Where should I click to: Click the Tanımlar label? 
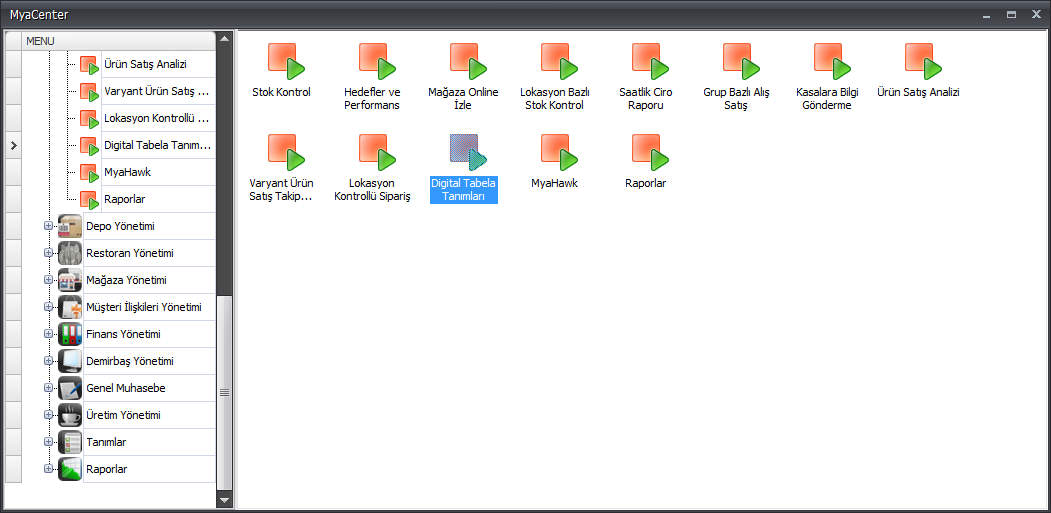coord(107,443)
